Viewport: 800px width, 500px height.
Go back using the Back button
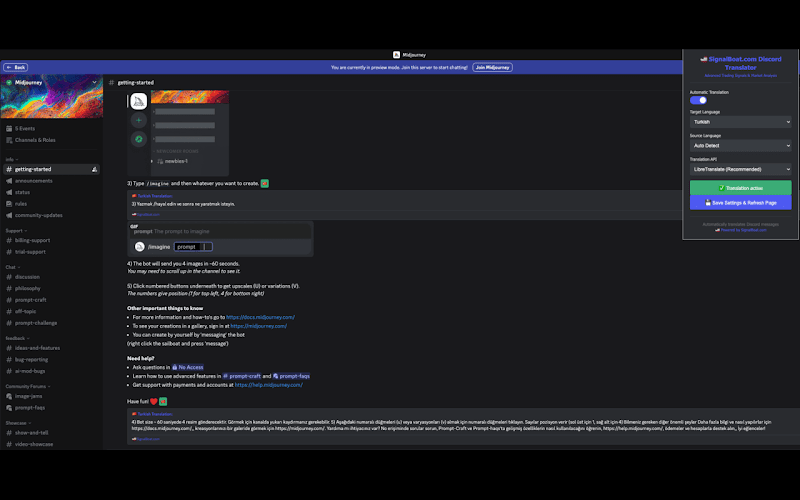pyautogui.click(x=16, y=67)
